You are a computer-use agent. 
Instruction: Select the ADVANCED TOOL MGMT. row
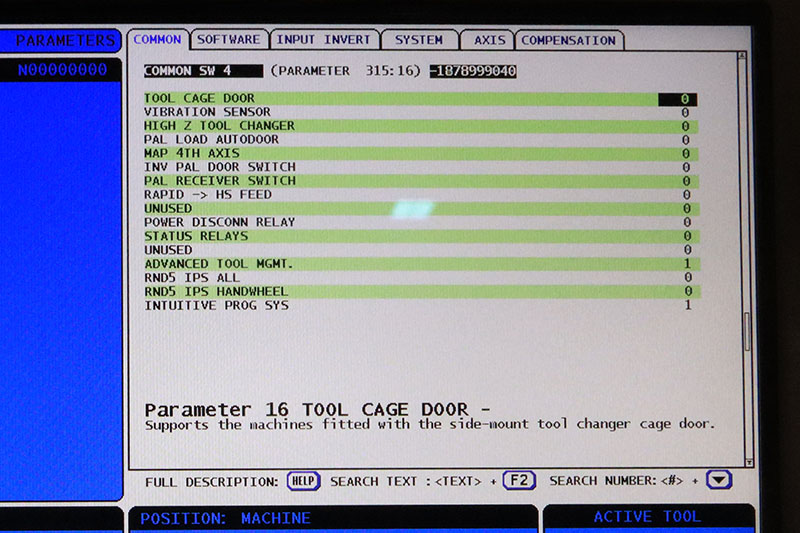[x=421, y=264]
